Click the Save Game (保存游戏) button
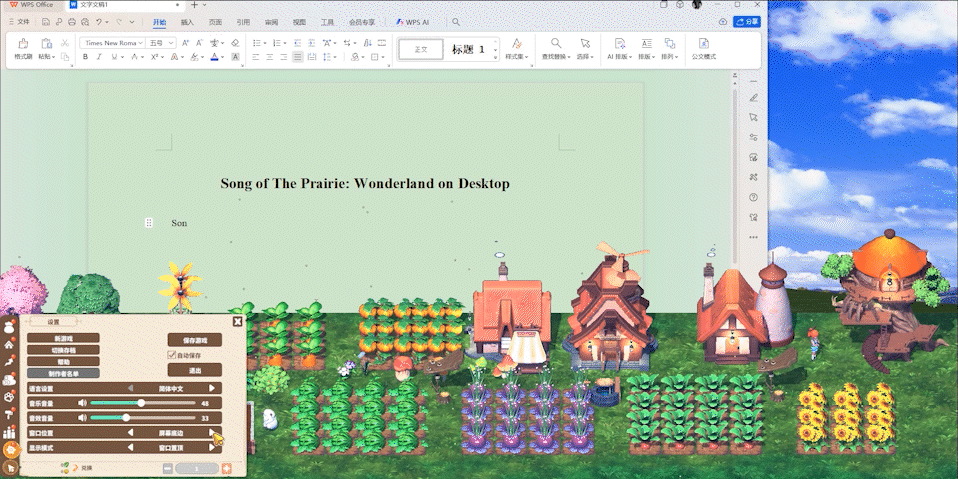Image resolution: width=958 pixels, height=479 pixels. coord(194,340)
